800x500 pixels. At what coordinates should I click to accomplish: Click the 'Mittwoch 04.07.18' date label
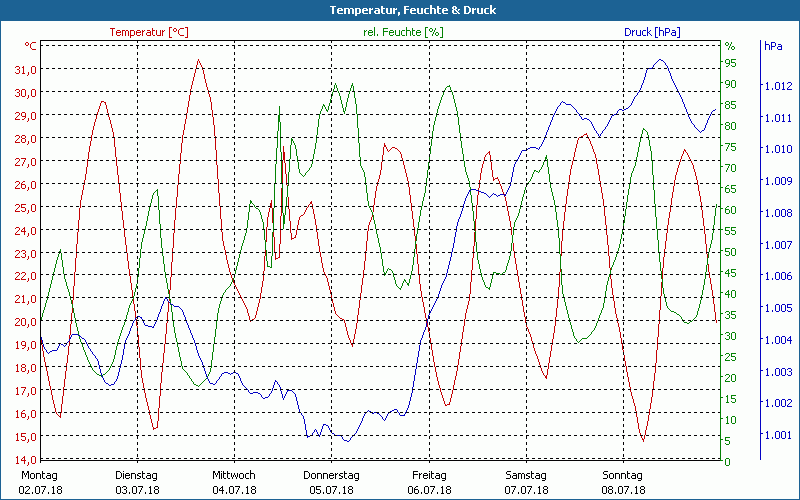(x=234, y=483)
